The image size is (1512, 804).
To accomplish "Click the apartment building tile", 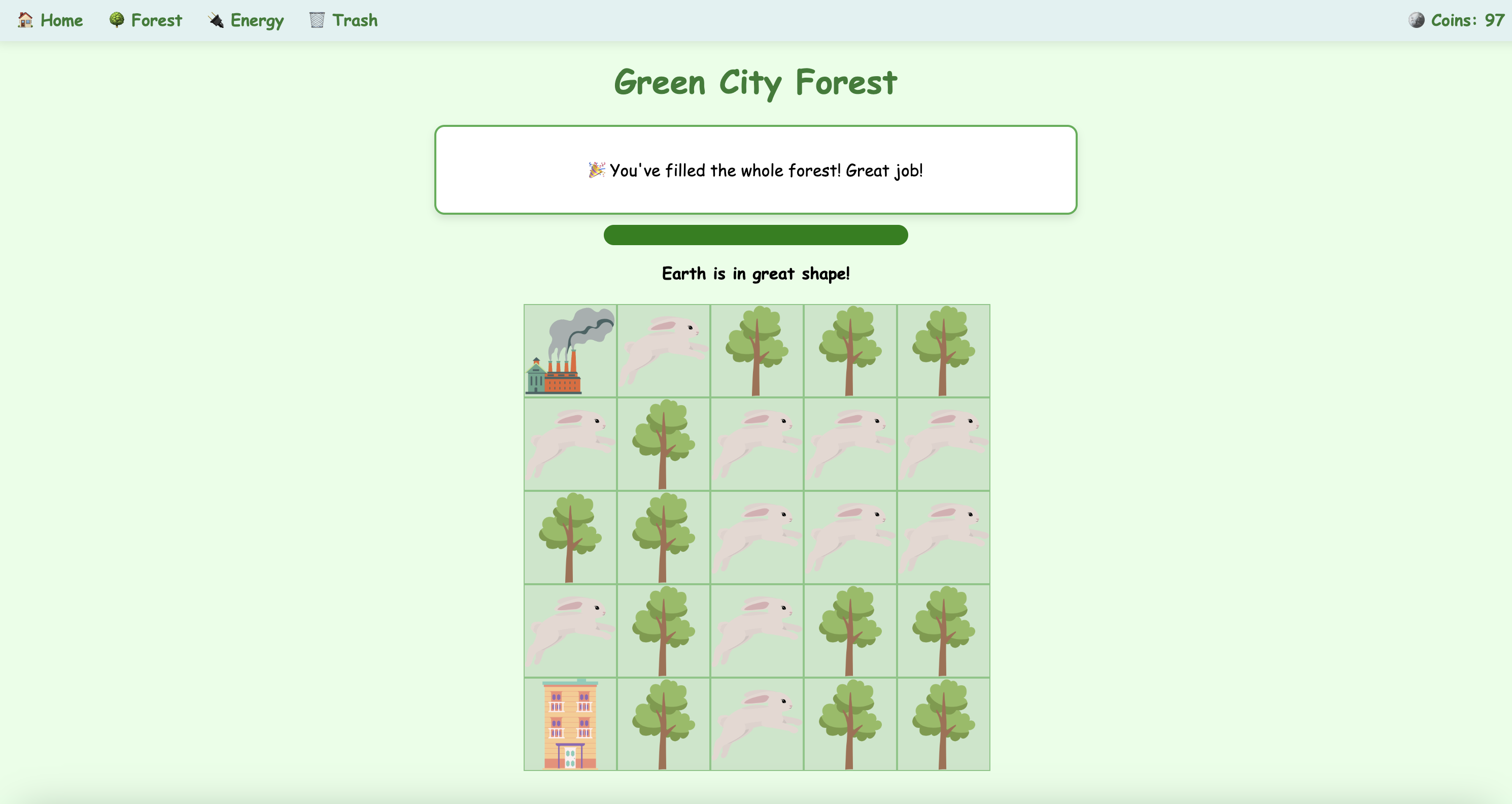I will (569, 724).
